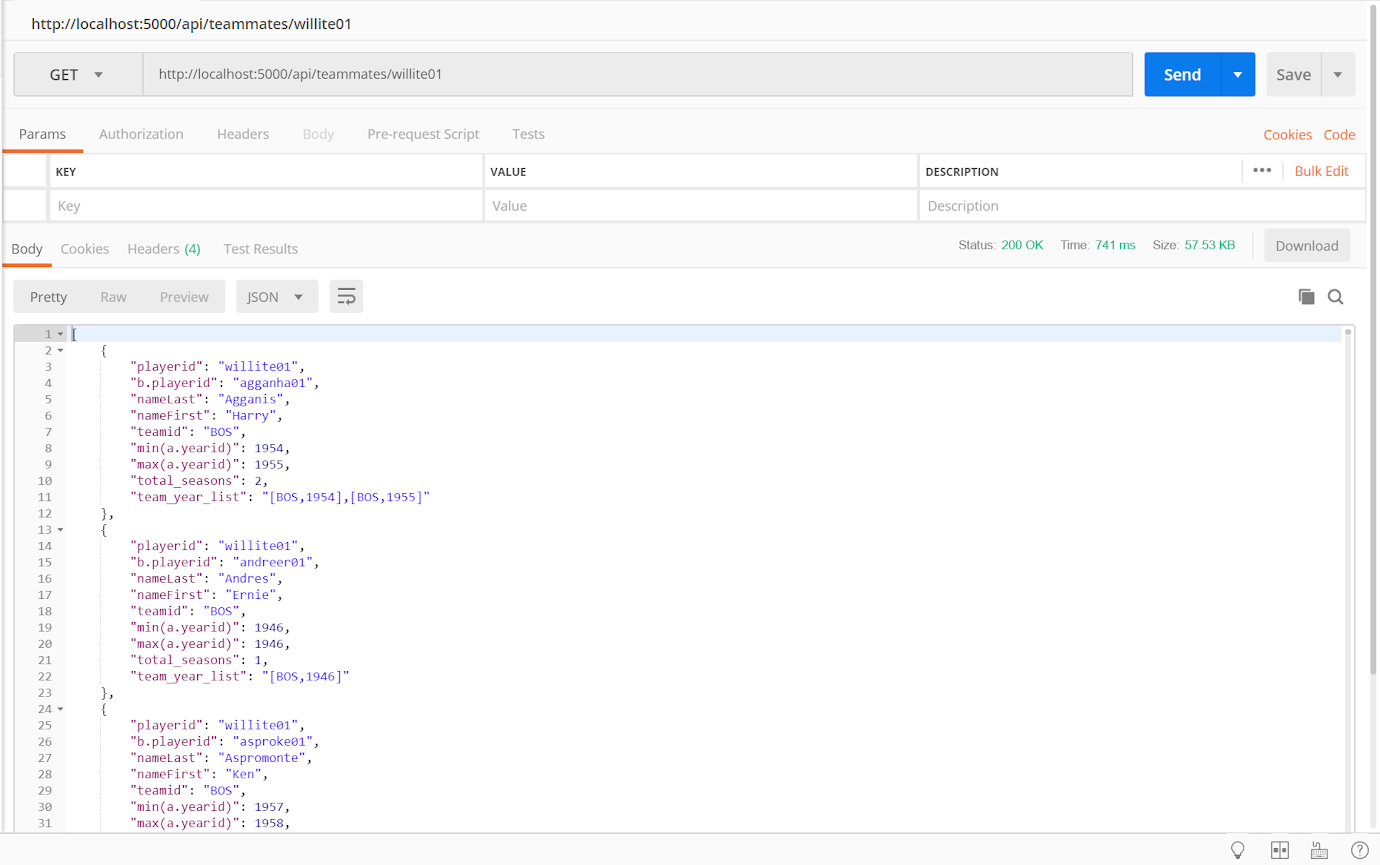The width and height of the screenshot is (1380, 865).
Task: Open Authorization tab
Action: pyautogui.click(x=141, y=134)
